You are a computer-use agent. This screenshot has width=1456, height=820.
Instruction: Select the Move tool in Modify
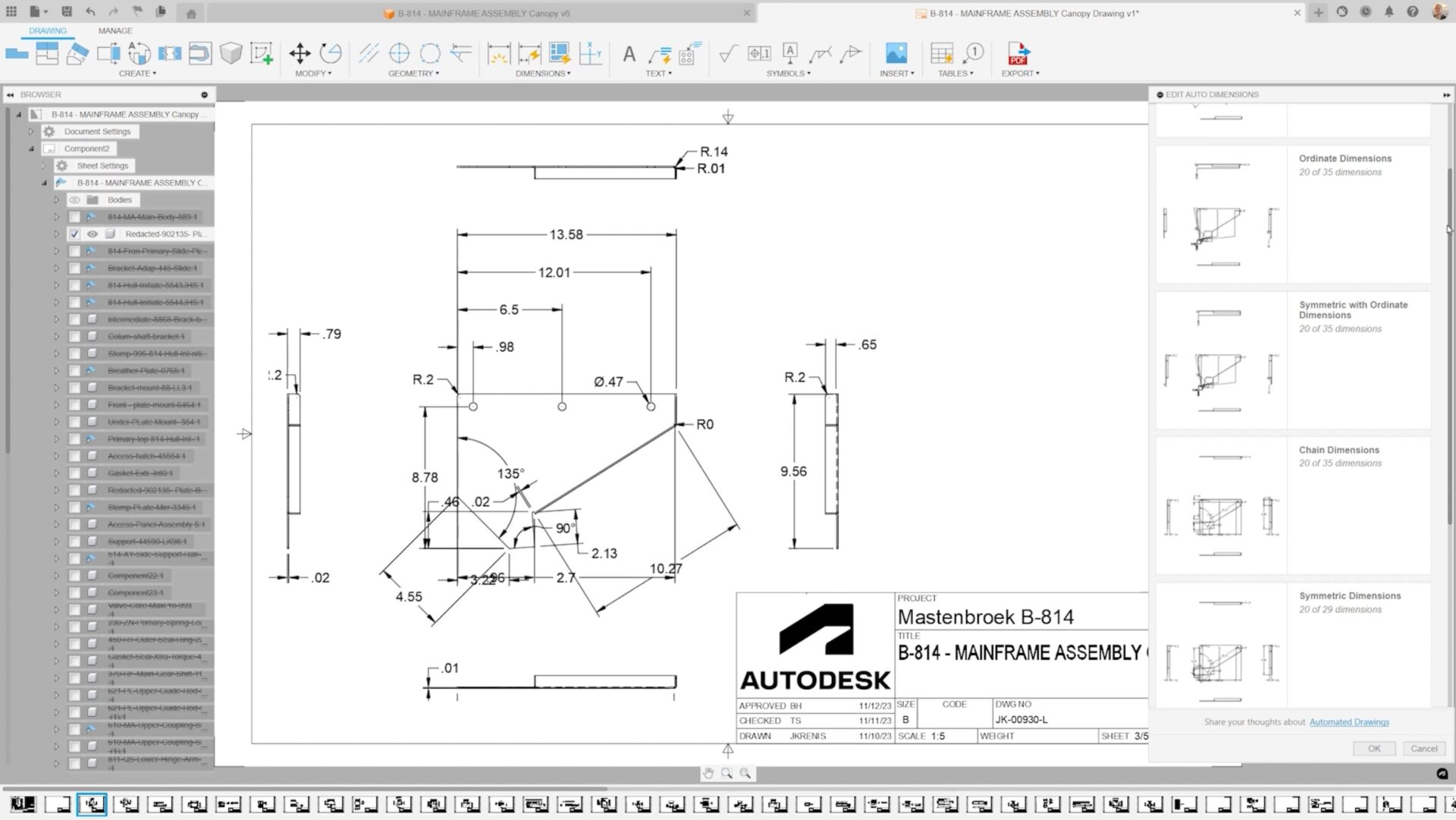point(300,53)
